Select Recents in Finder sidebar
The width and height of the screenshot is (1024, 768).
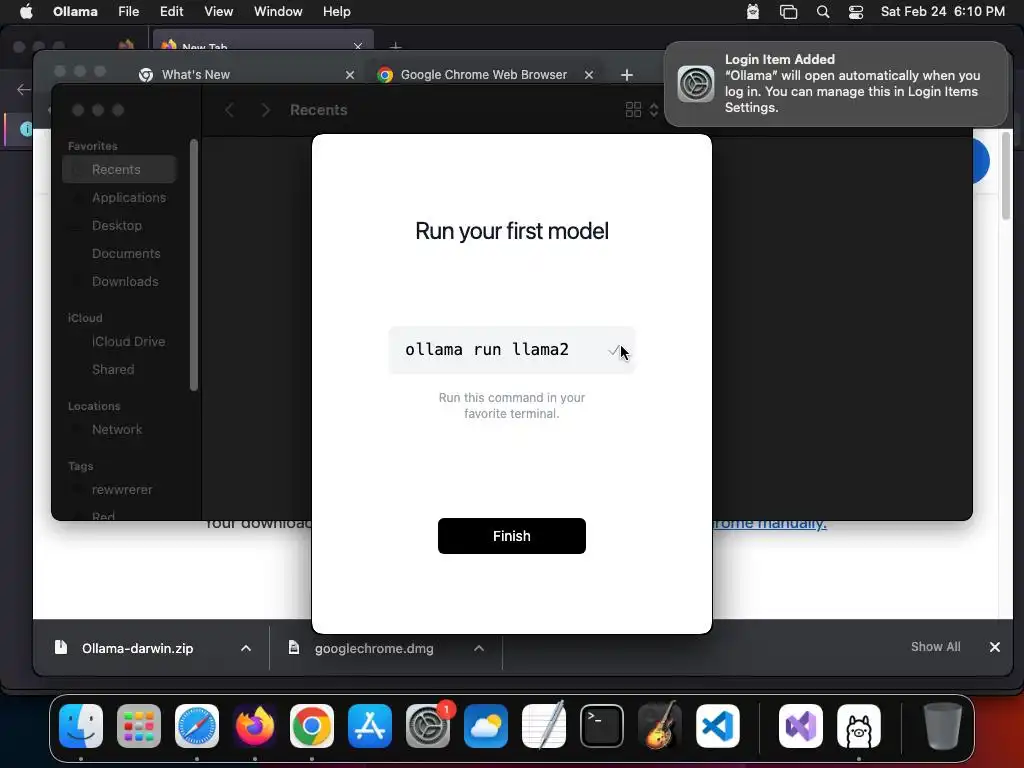(x=120, y=169)
